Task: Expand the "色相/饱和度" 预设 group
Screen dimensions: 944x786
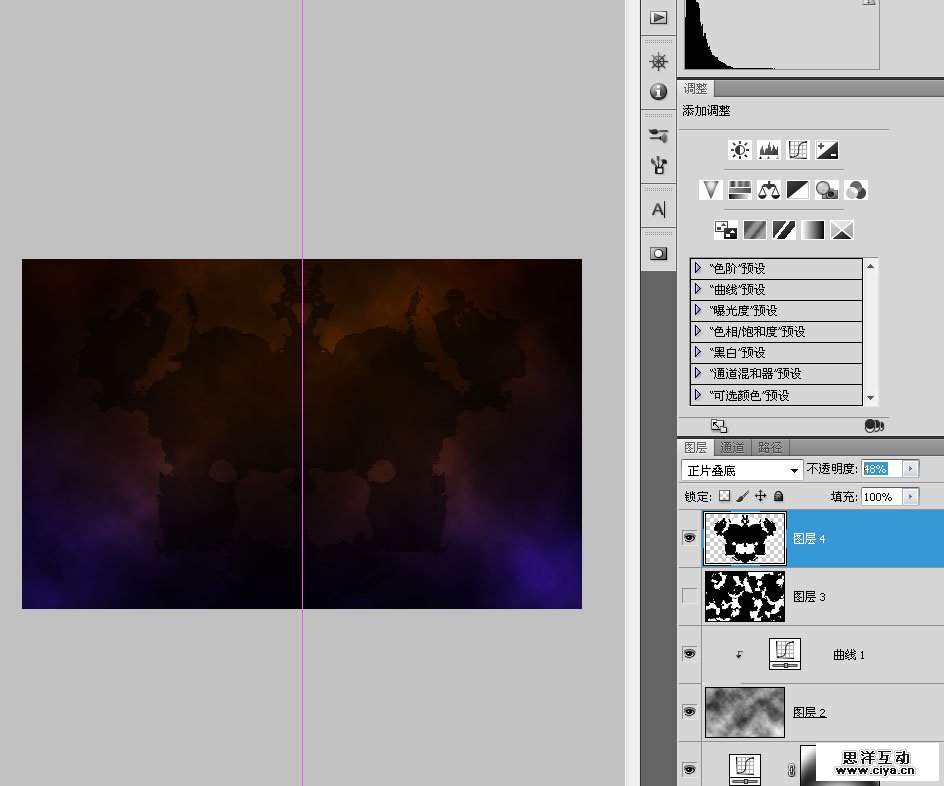Action: [698, 332]
